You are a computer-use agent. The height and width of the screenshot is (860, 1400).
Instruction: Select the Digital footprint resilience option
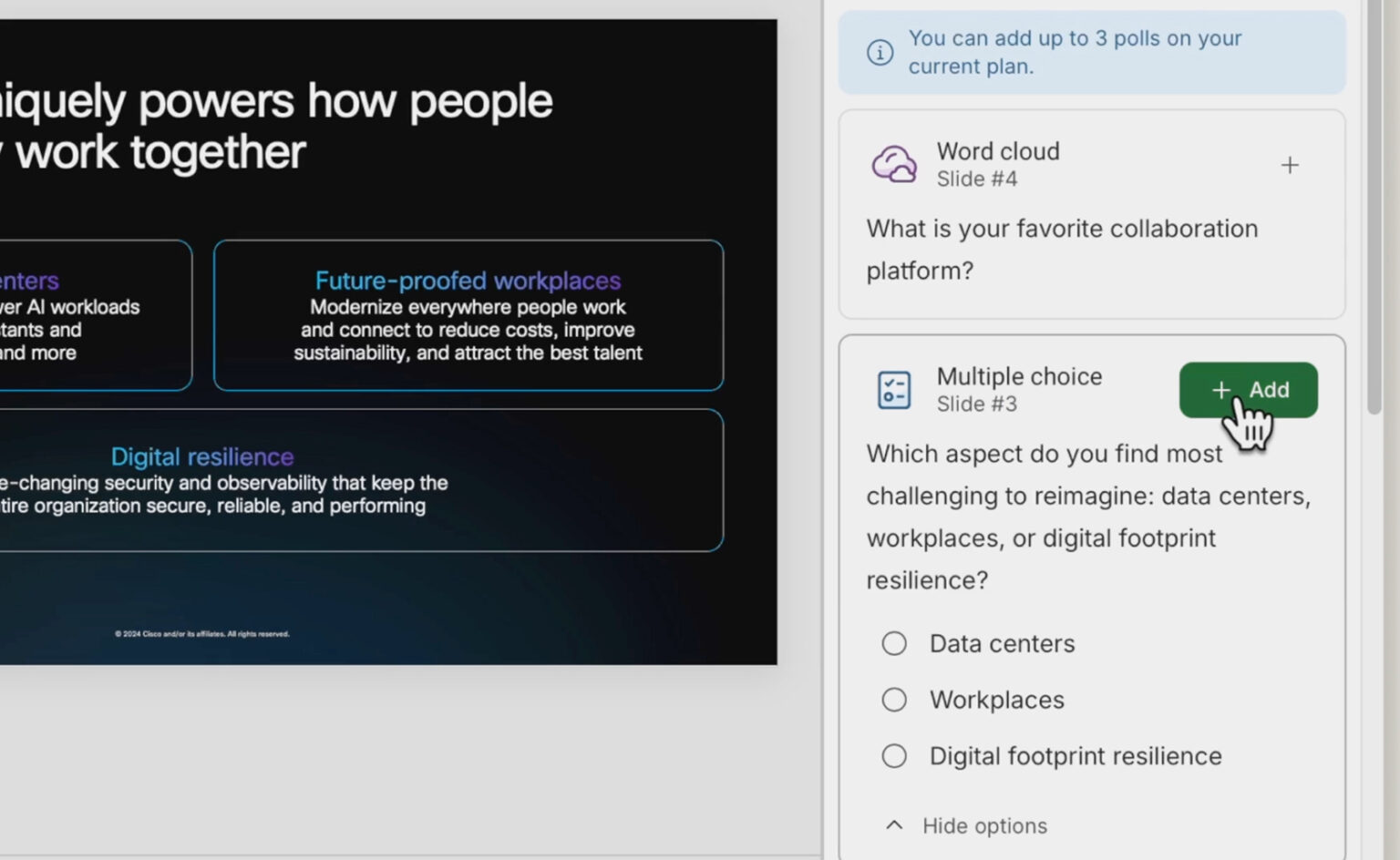[894, 756]
